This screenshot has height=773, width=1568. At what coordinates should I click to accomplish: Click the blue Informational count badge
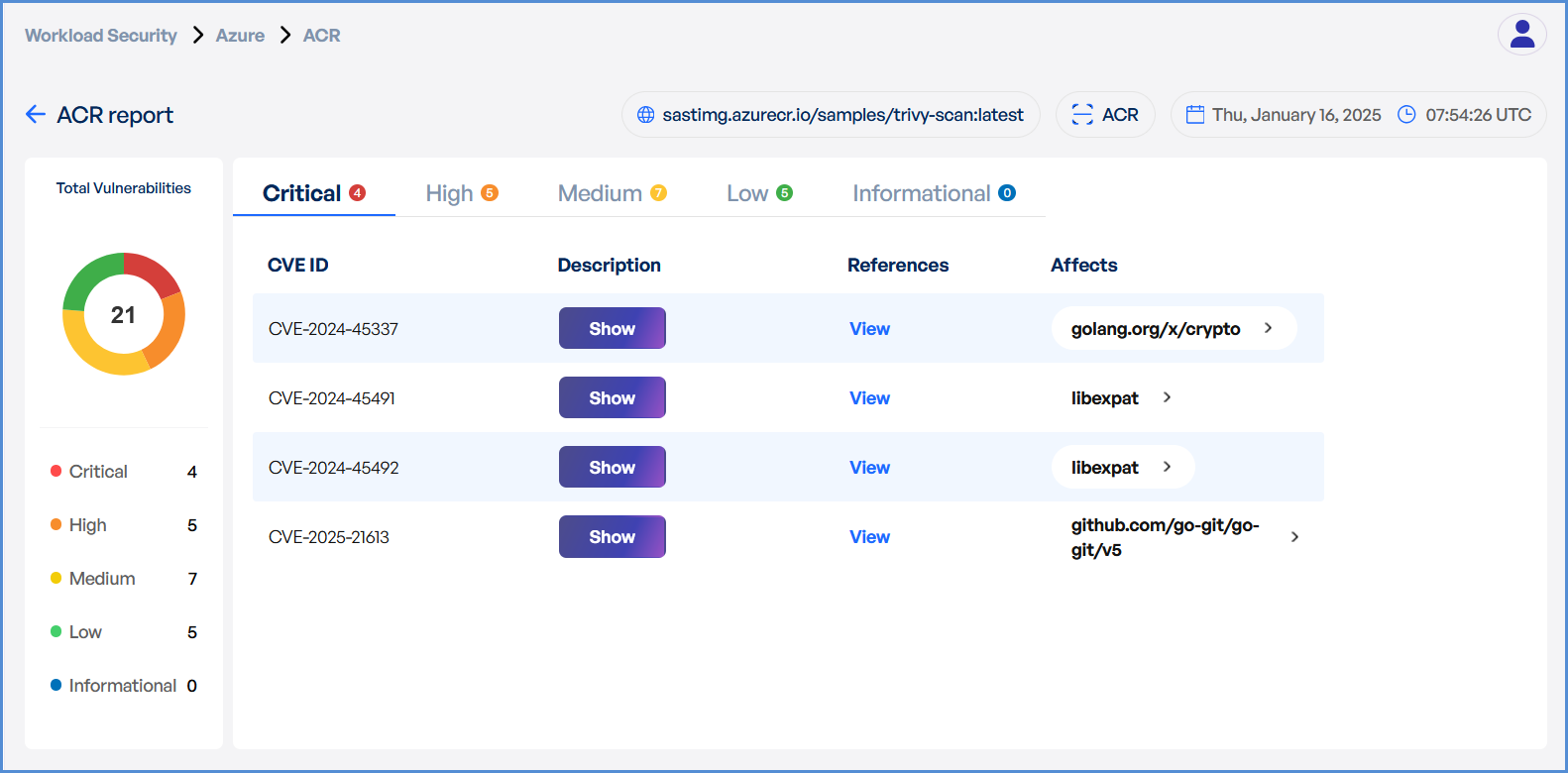pyautogui.click(x=1007, y=193)
